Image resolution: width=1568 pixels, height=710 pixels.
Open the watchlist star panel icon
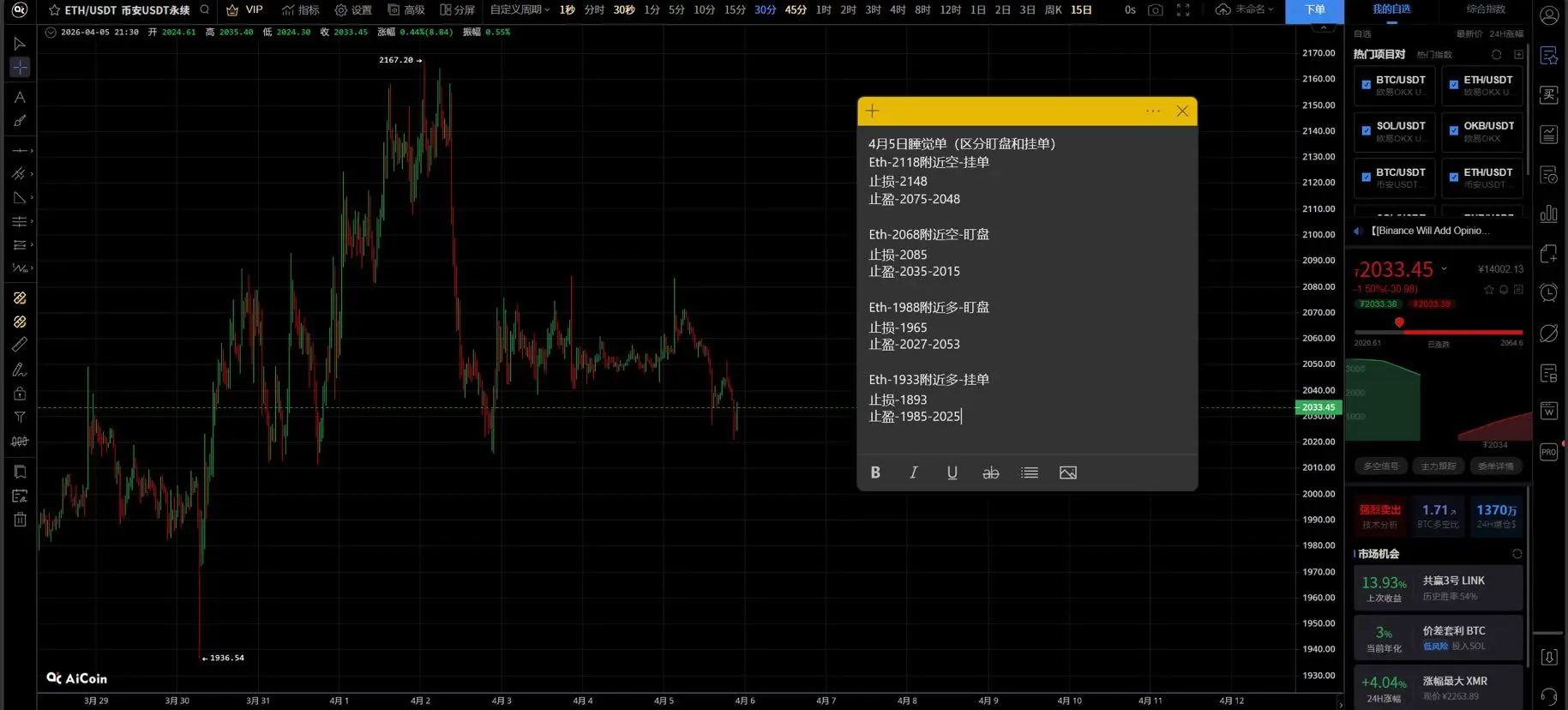[1549, 56]
